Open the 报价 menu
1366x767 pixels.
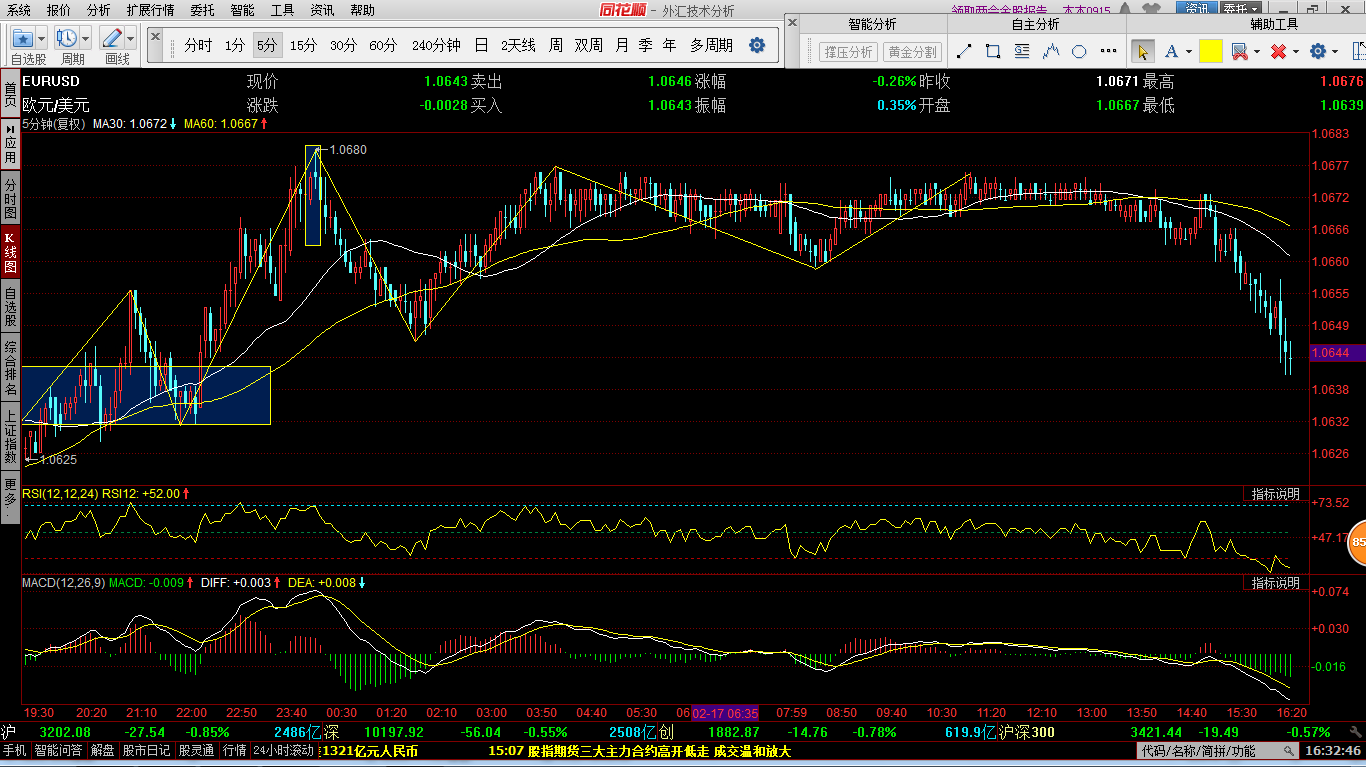coord(59,10)
